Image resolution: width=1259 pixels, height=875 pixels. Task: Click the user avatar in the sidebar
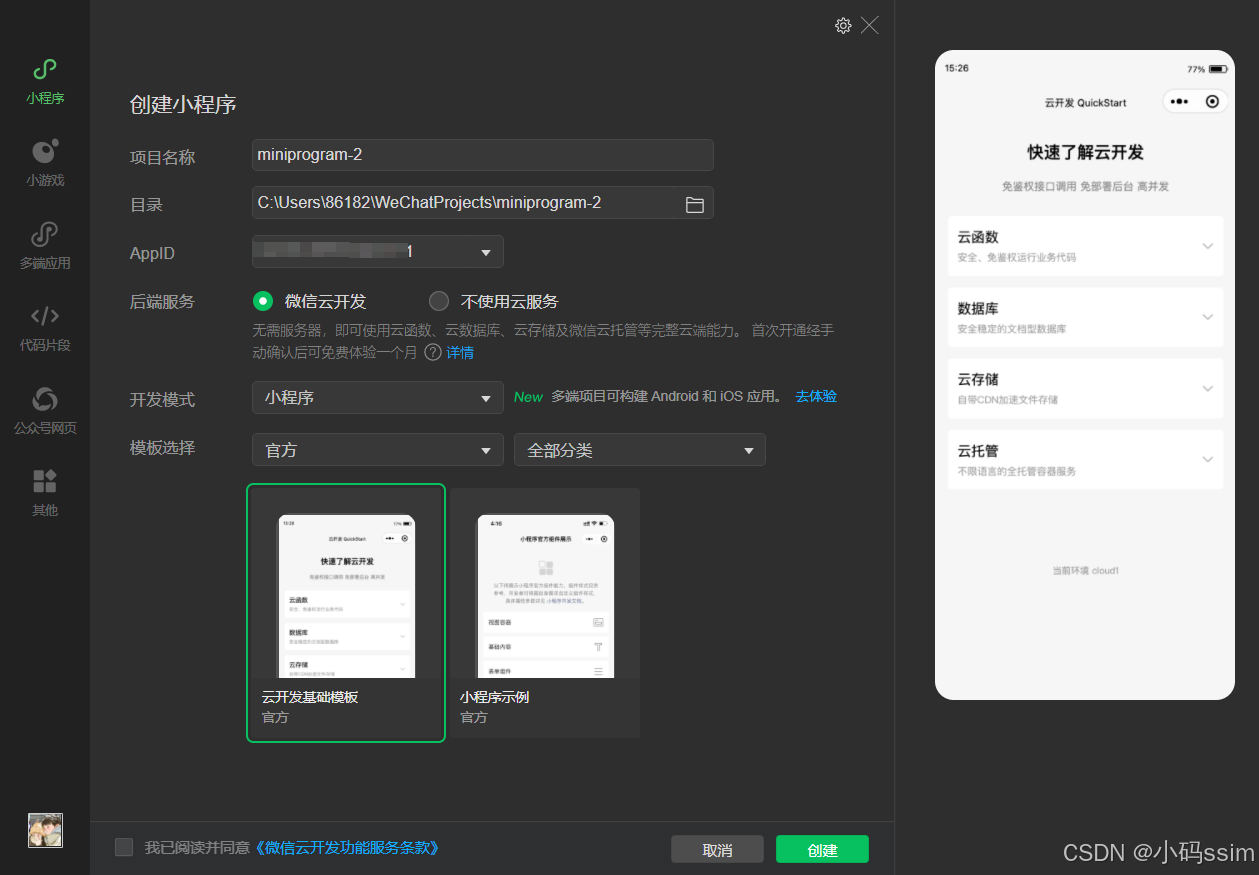coord(45,830)
